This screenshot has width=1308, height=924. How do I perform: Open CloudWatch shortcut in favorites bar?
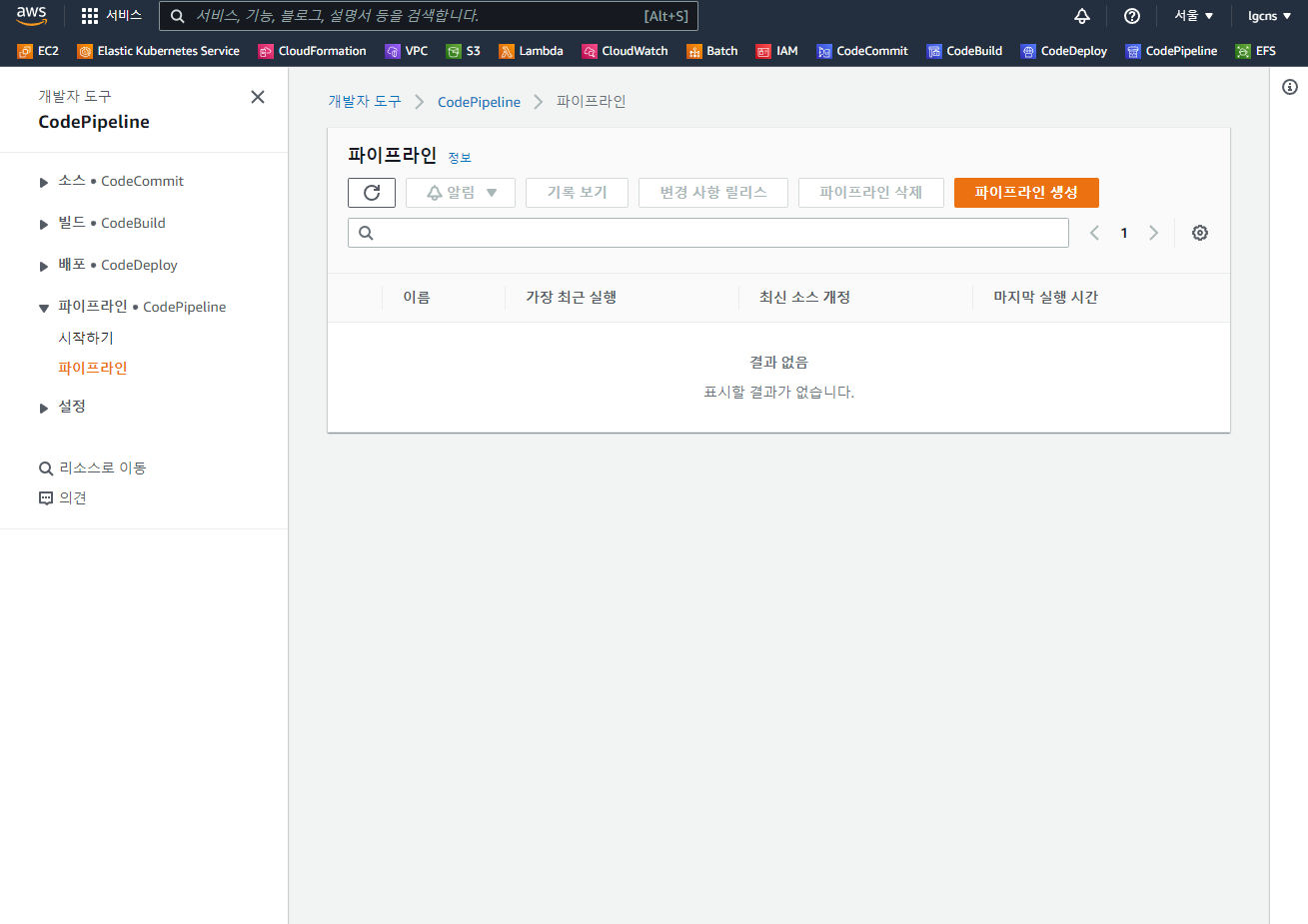pos(625,51)
